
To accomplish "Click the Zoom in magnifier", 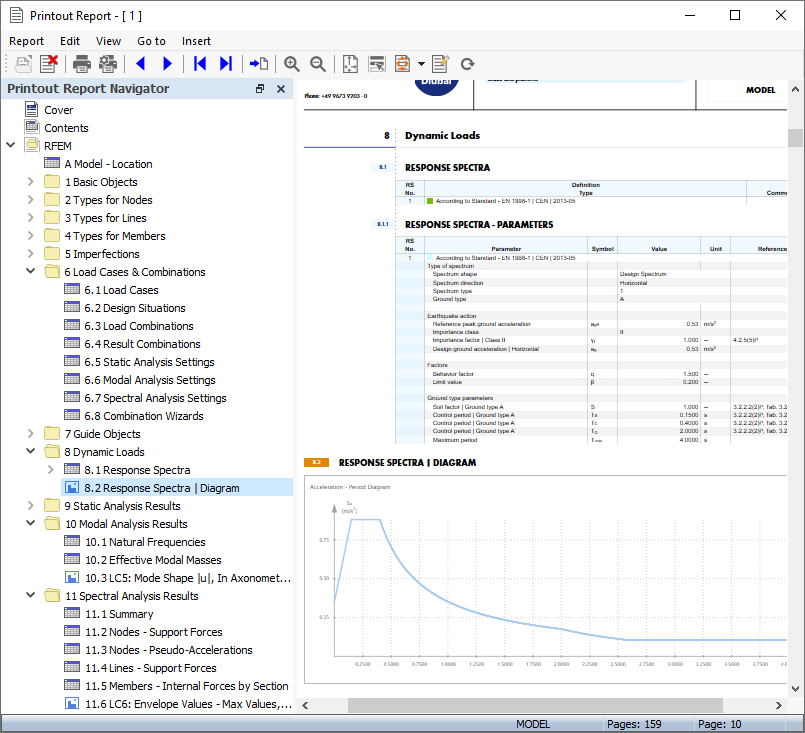I will pyautogui.click(x=292, y=64).
